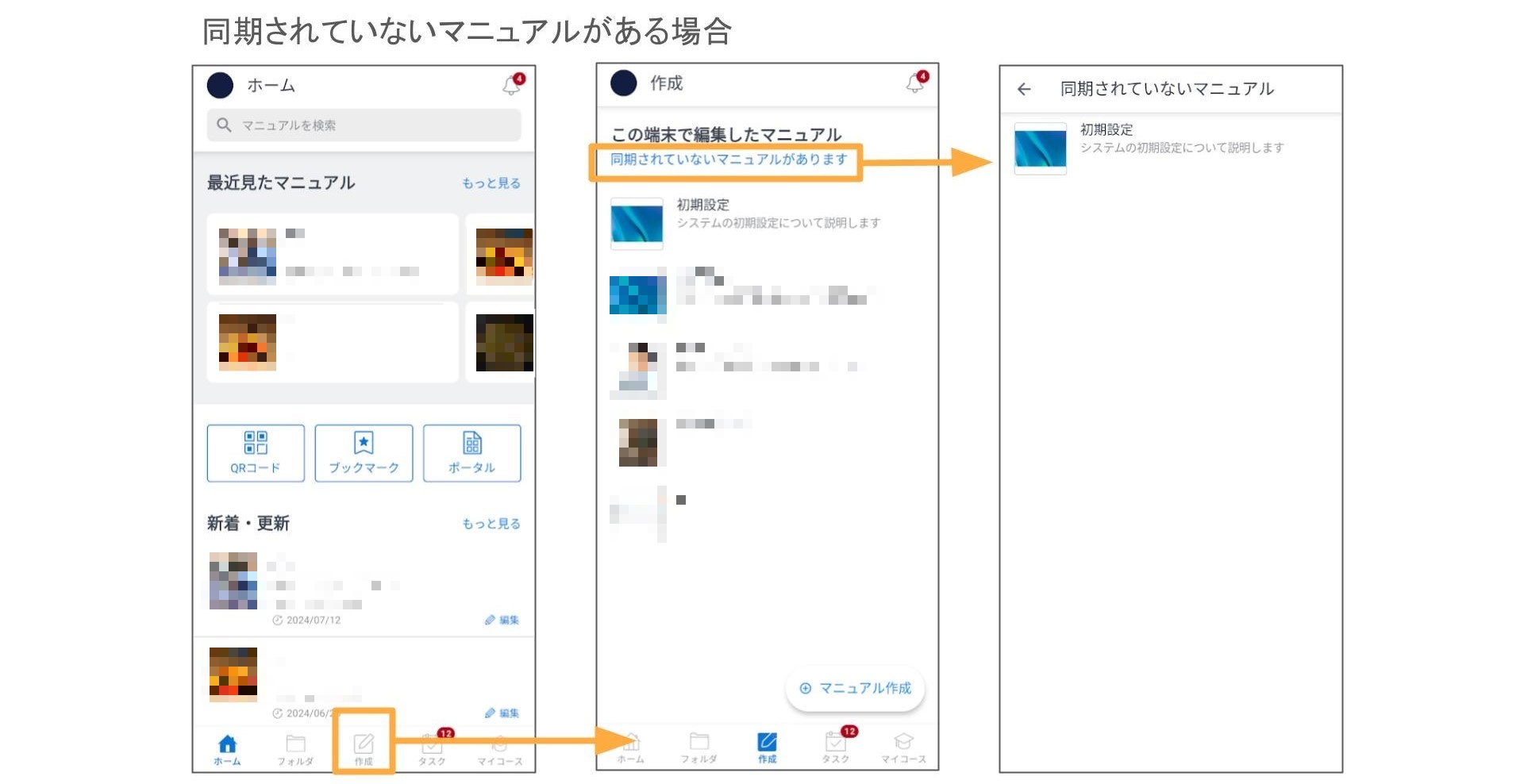Click the profile avatar beside ホーム title
Screen dimensions: 1524x784
[x=220, y=85]
